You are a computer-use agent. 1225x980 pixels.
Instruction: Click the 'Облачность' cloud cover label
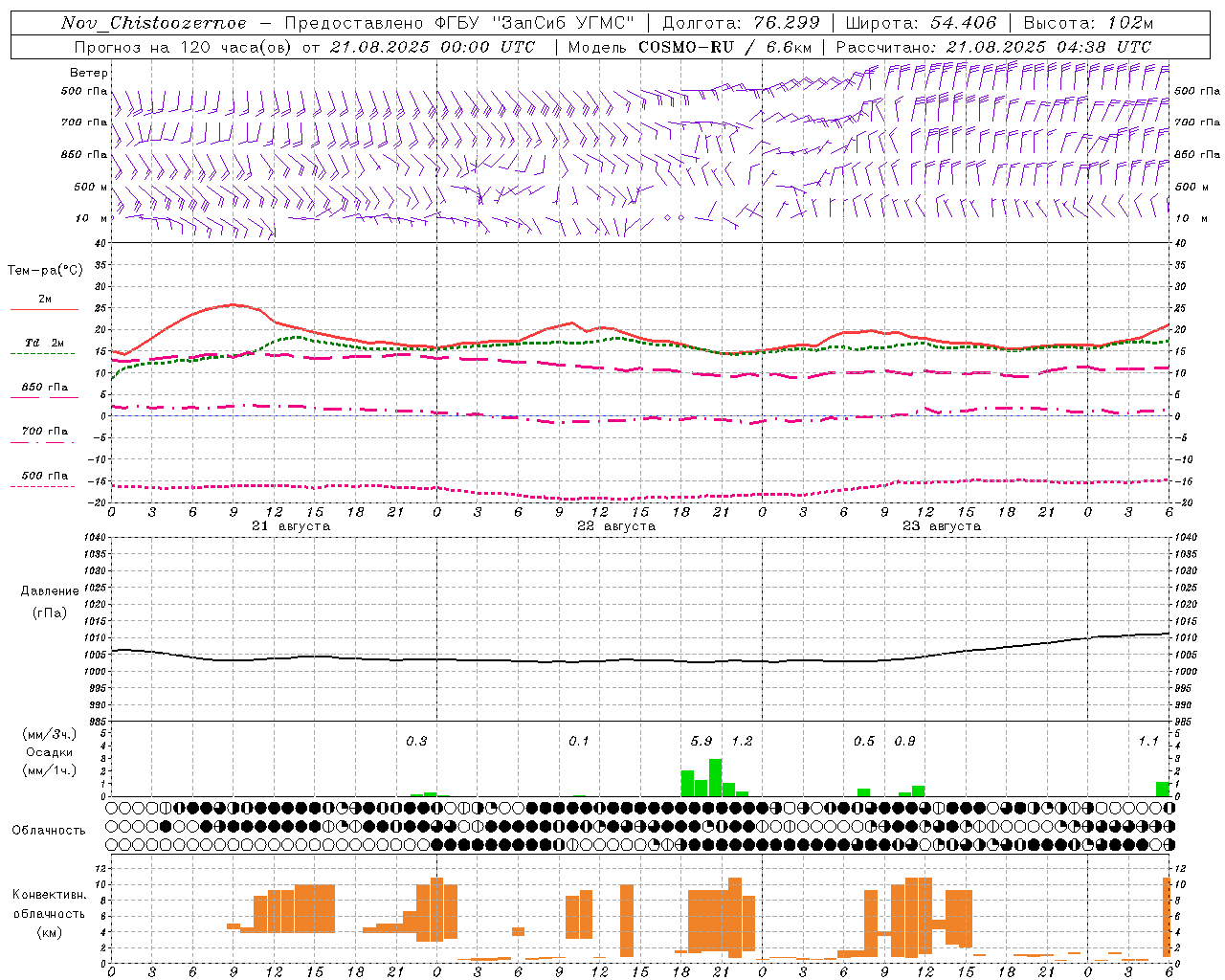49,831
